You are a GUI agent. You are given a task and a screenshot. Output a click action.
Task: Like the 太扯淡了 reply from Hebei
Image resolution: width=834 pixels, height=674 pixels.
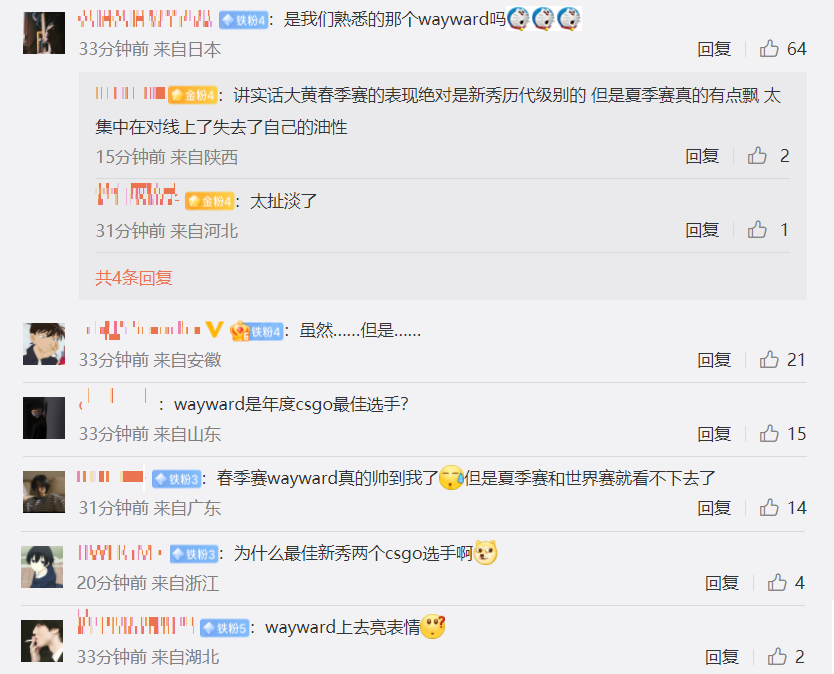point(757,230)
